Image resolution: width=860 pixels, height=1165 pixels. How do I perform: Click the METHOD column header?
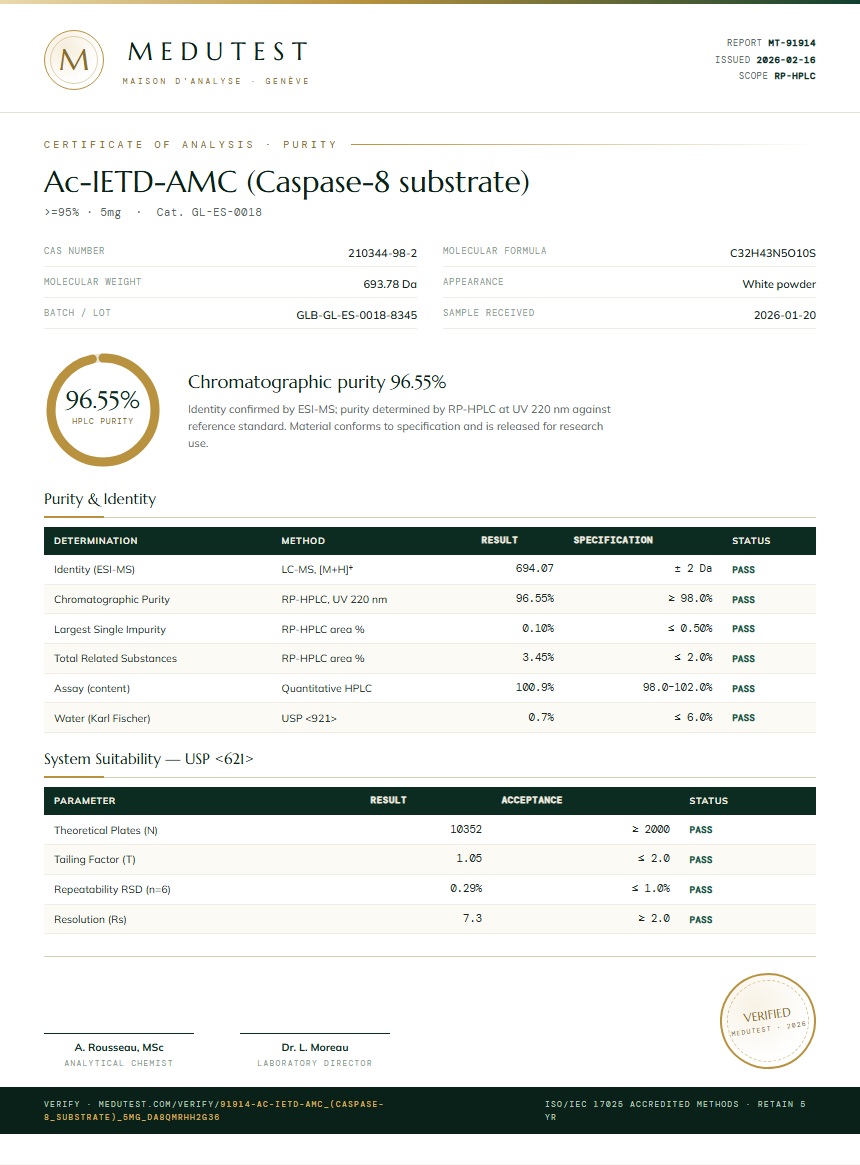pos(303,541)
